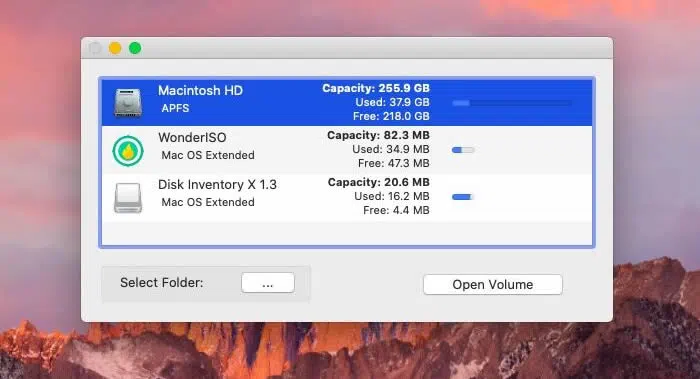
Task: Click Capacity: 82.3 MB text
Action: 378,135
